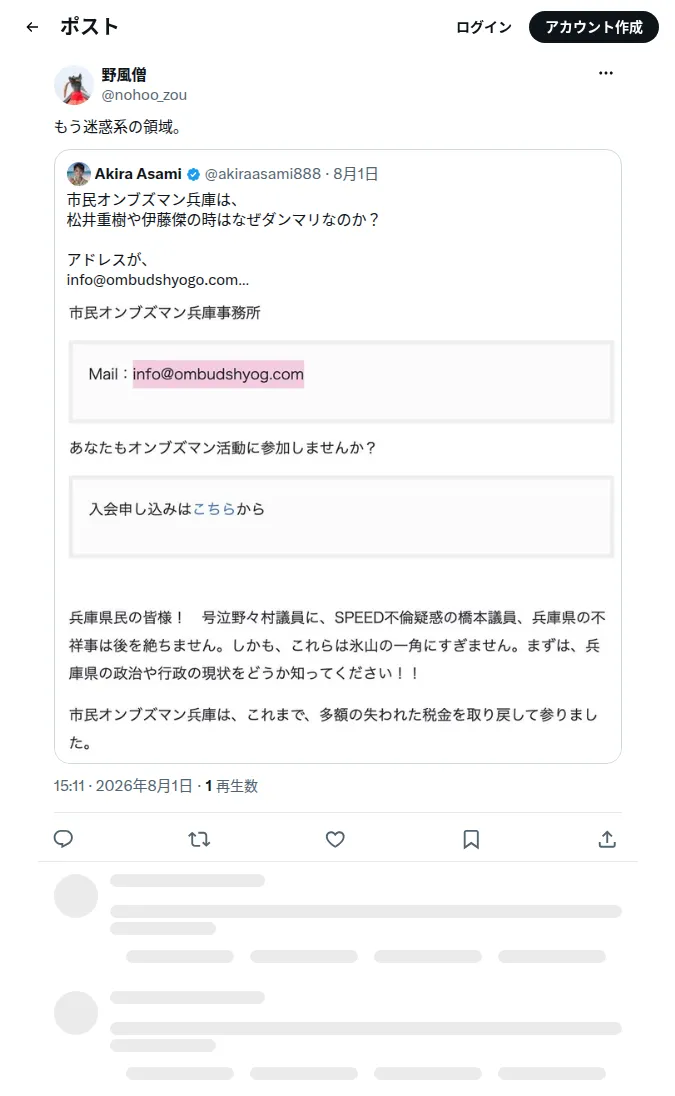Viewport: 675px width, 1096px height.
Task: Click the quoted post date 8月1日
Action: point(356,173)
